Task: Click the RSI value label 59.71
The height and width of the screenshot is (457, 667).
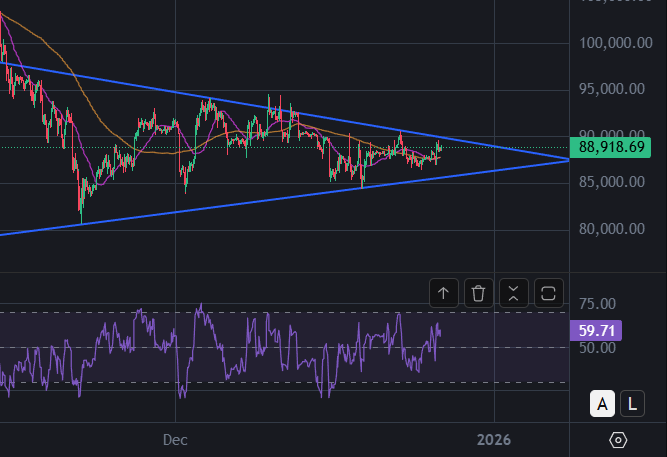Action: (x=596, y=331)
